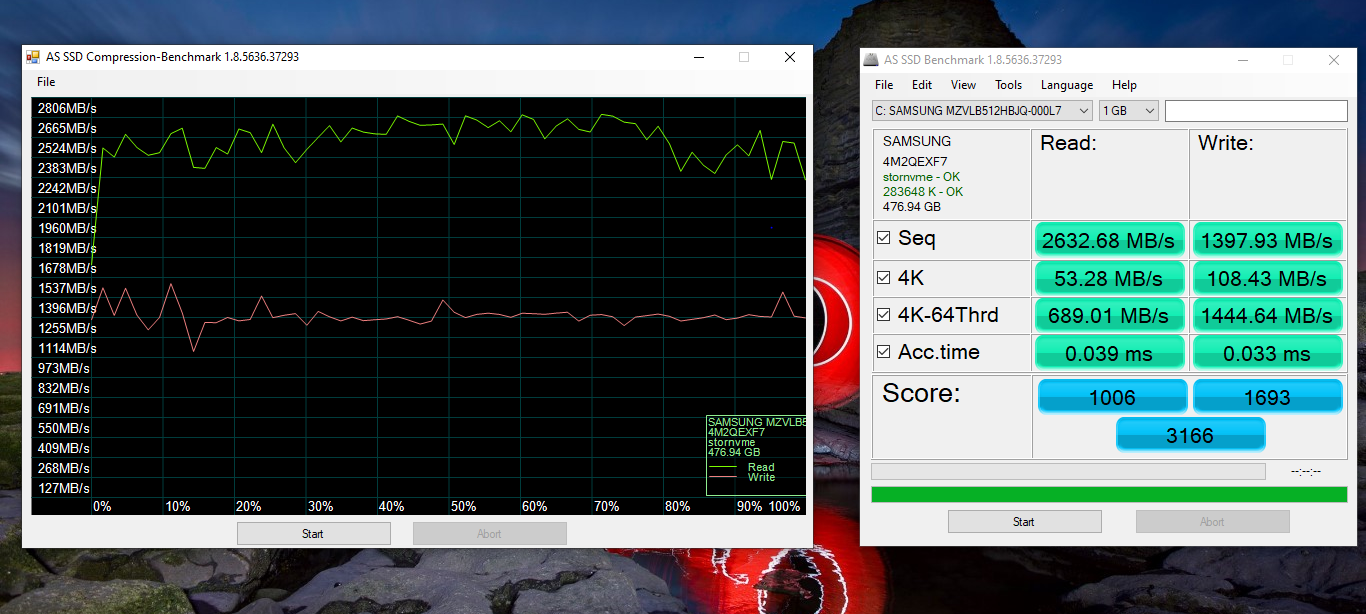Minimize the AS SSD Compression-Benchmark window
Image resolution: width=1366 pixels, height=614 pixels.
click(x=698, y=57)
